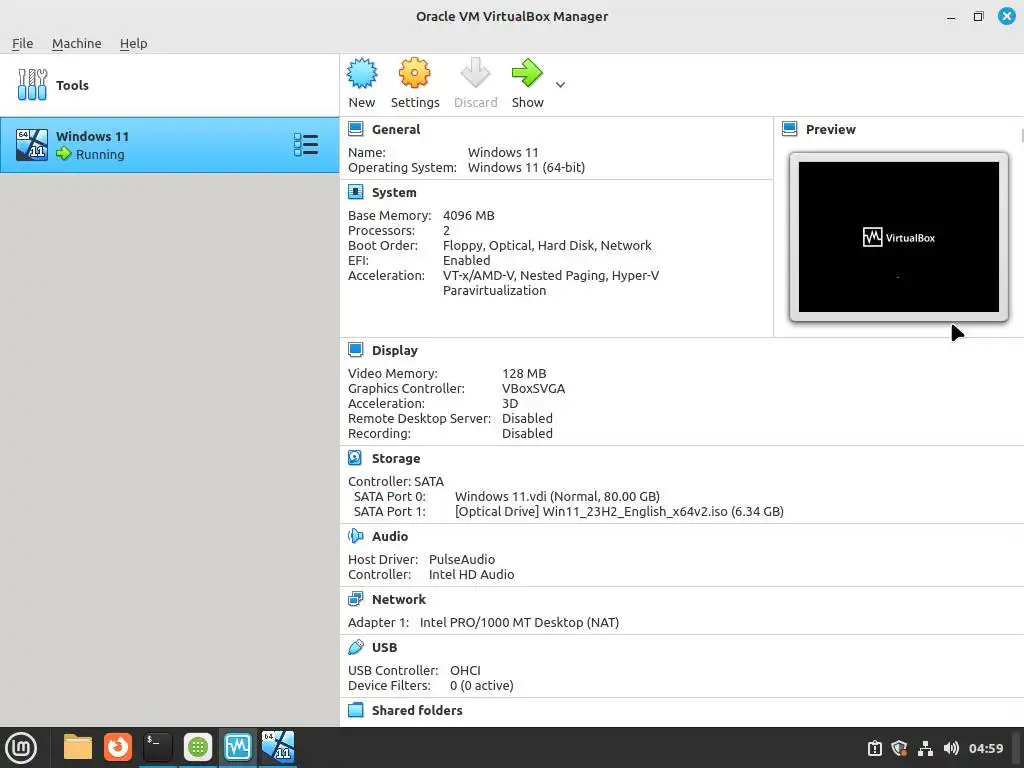The image size is (1024, 768).
Task: Switch to VirtualBox Manager taskbar button
Action: (238, 747)
